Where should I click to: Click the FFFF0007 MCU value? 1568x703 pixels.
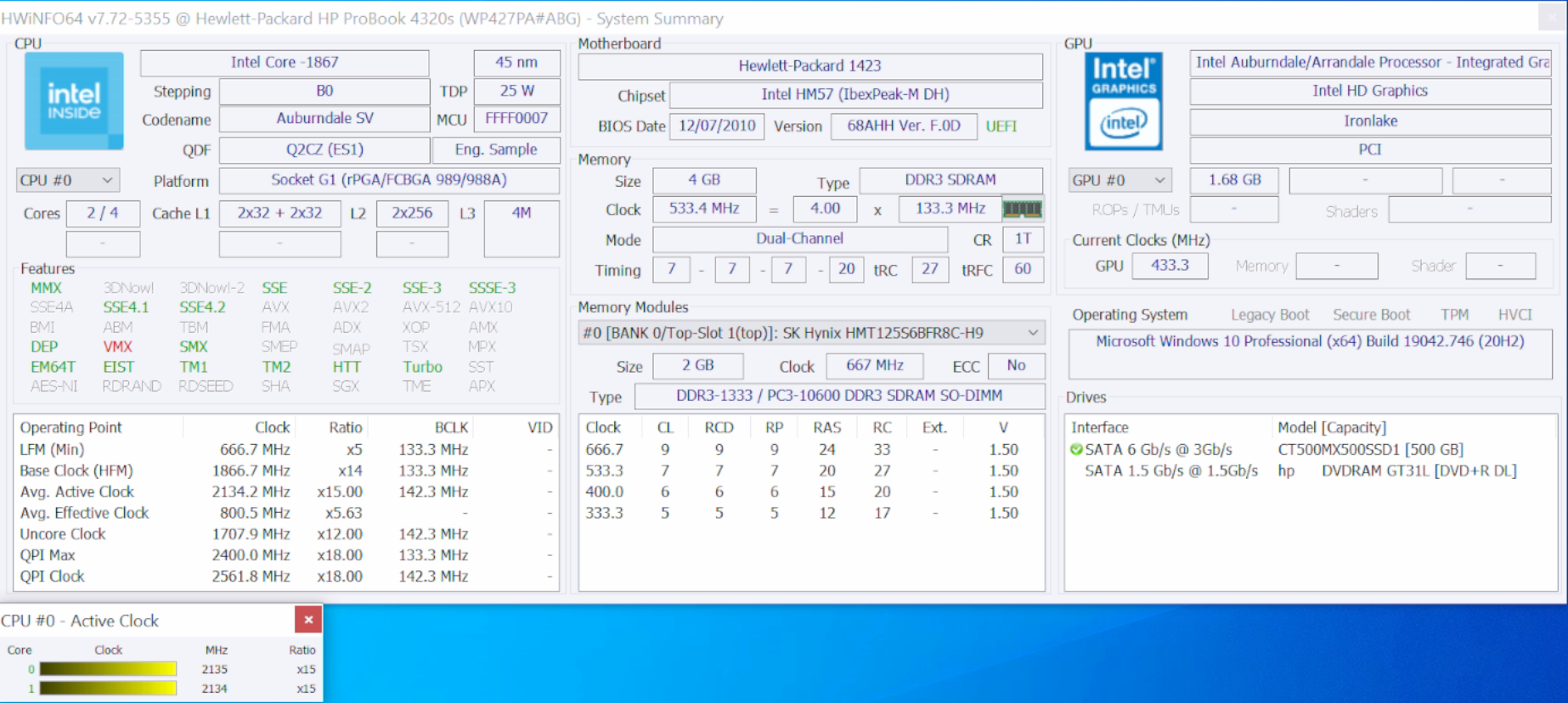[x=516, y=119]
